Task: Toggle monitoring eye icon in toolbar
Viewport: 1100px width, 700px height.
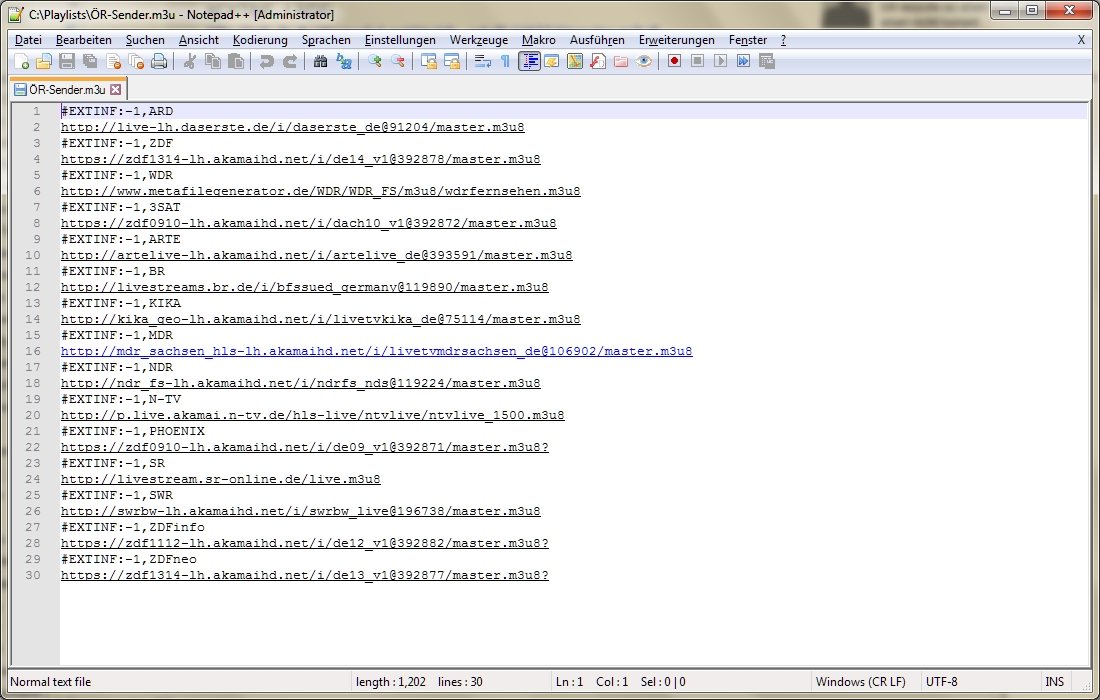Action: coord(644,62)
